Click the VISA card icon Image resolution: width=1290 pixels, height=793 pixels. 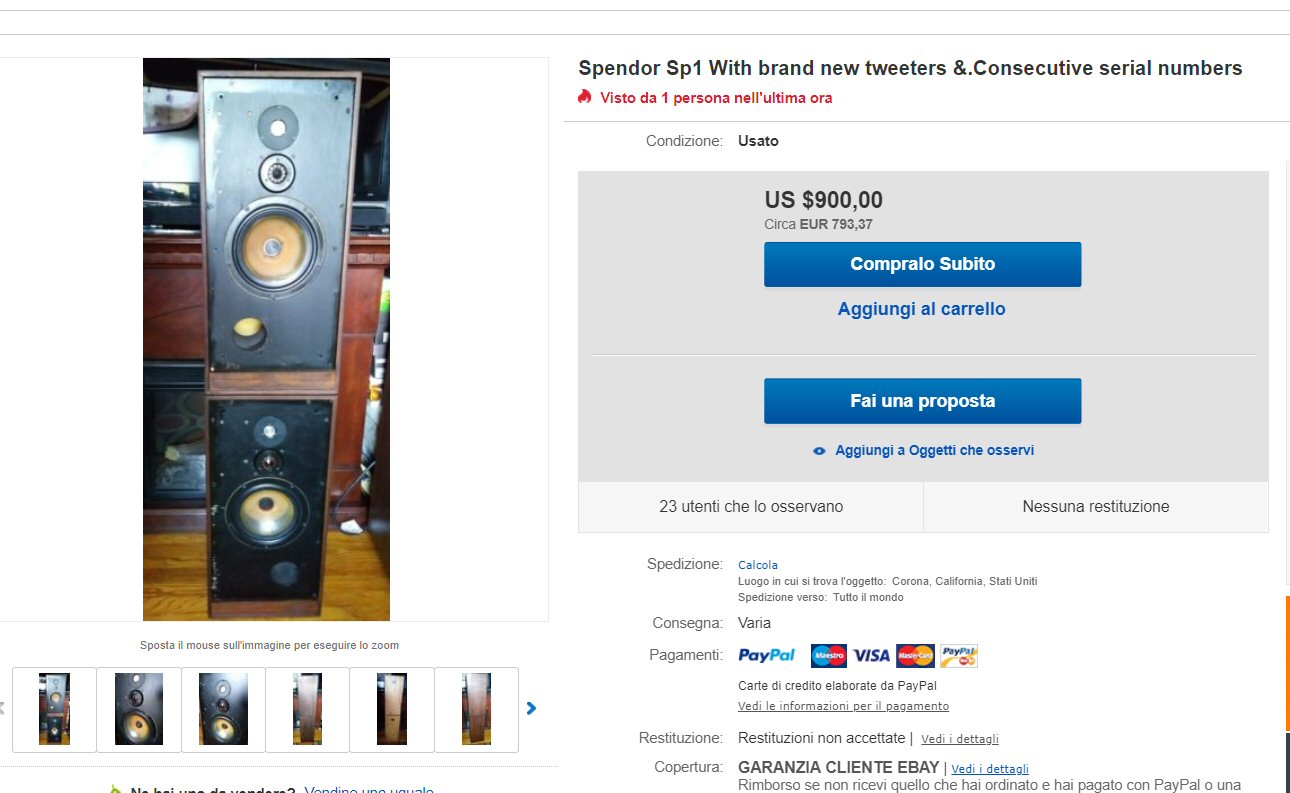tap(871, 656)
